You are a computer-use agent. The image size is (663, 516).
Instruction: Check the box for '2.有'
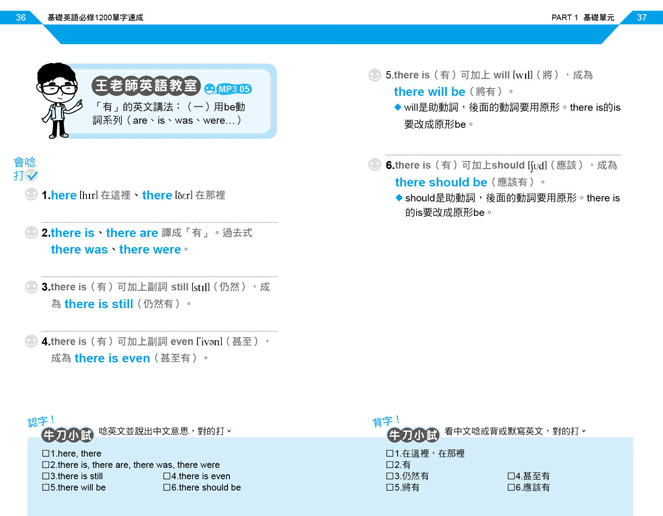click(390, 465)
